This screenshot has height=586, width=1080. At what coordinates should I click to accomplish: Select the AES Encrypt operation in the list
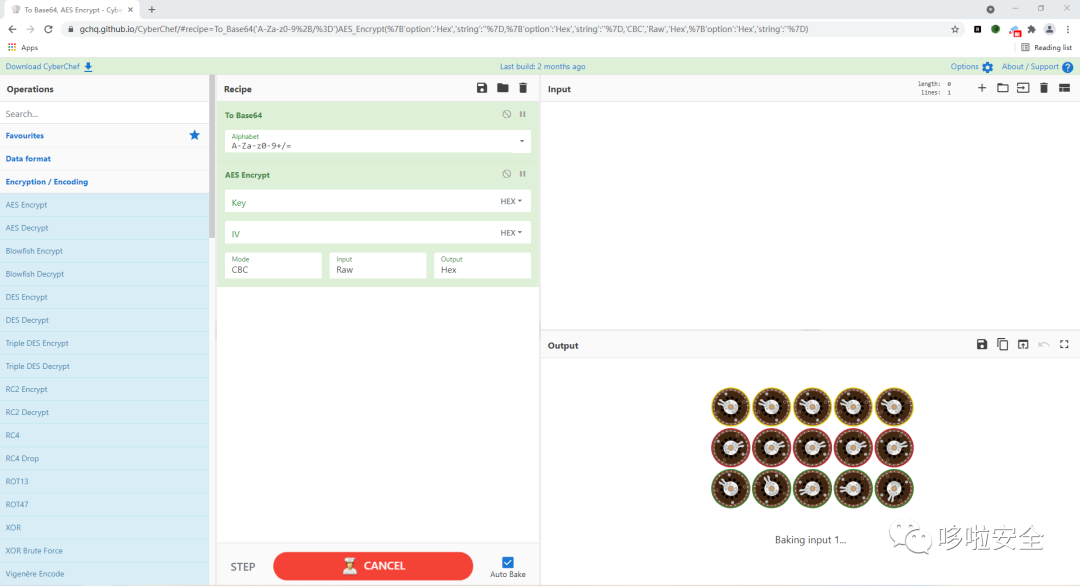[x=105, y=205]
